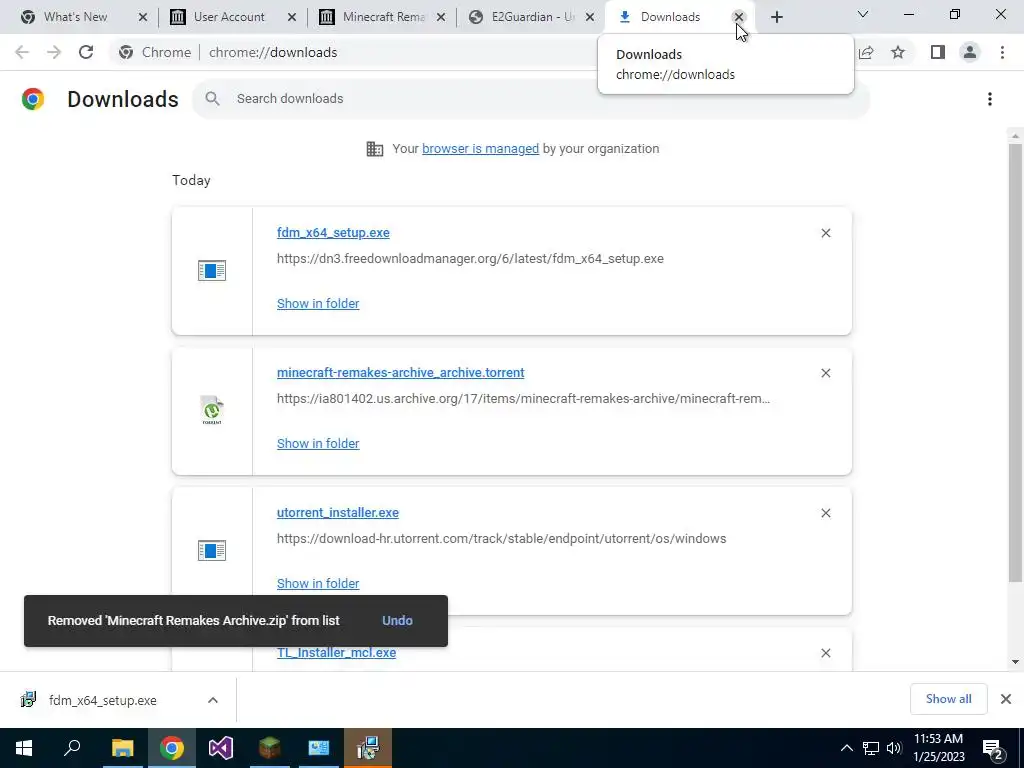Show the torrent file in folder

pos(318,443)
